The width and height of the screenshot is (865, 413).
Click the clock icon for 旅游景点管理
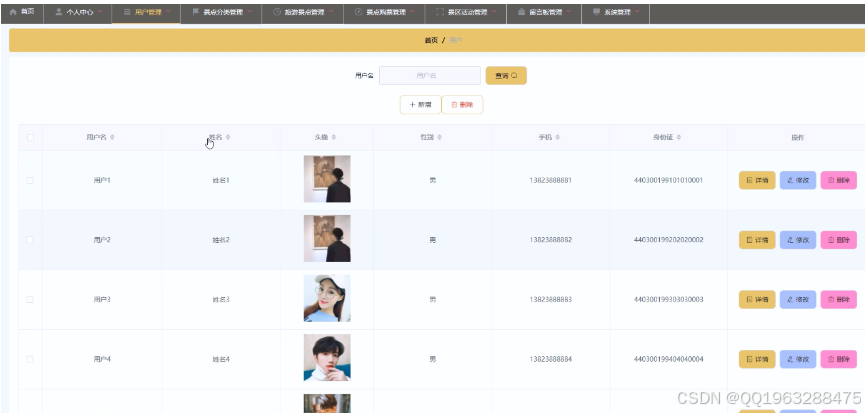[277, 12]
